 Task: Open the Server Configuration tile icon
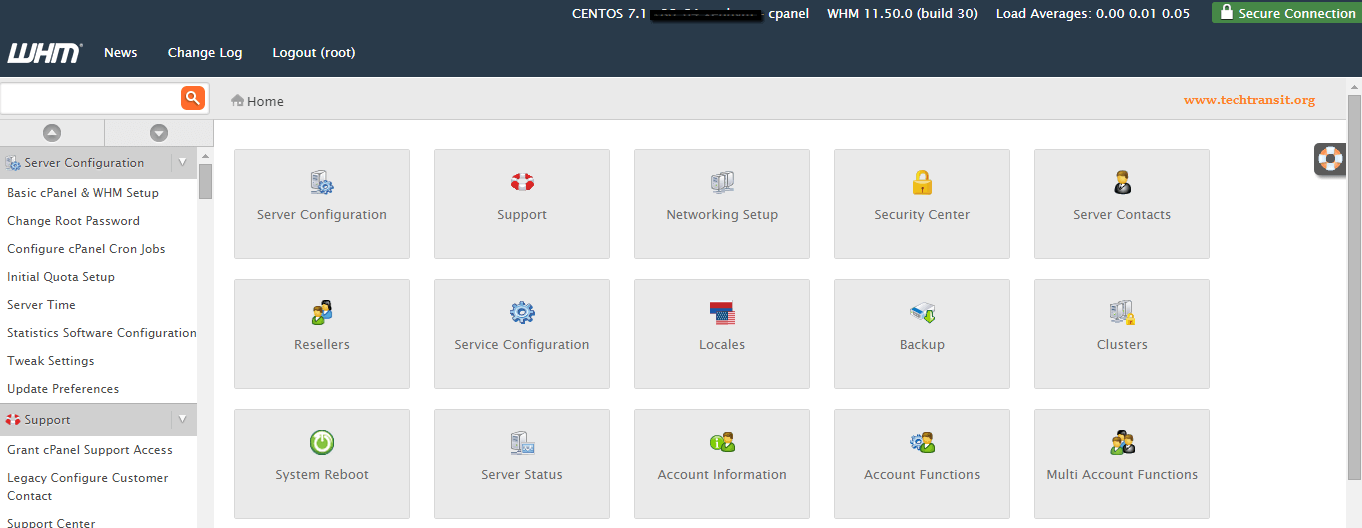pyautogui.click(x=322, y=182)
